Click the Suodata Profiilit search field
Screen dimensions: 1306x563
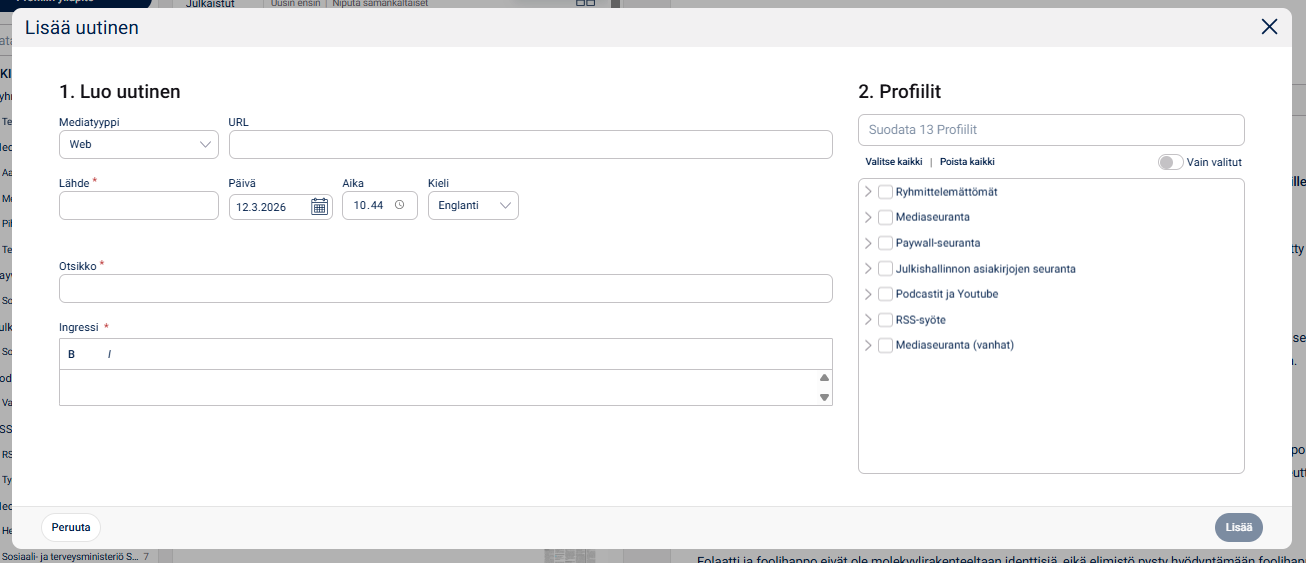click(x=1051, y=130)
